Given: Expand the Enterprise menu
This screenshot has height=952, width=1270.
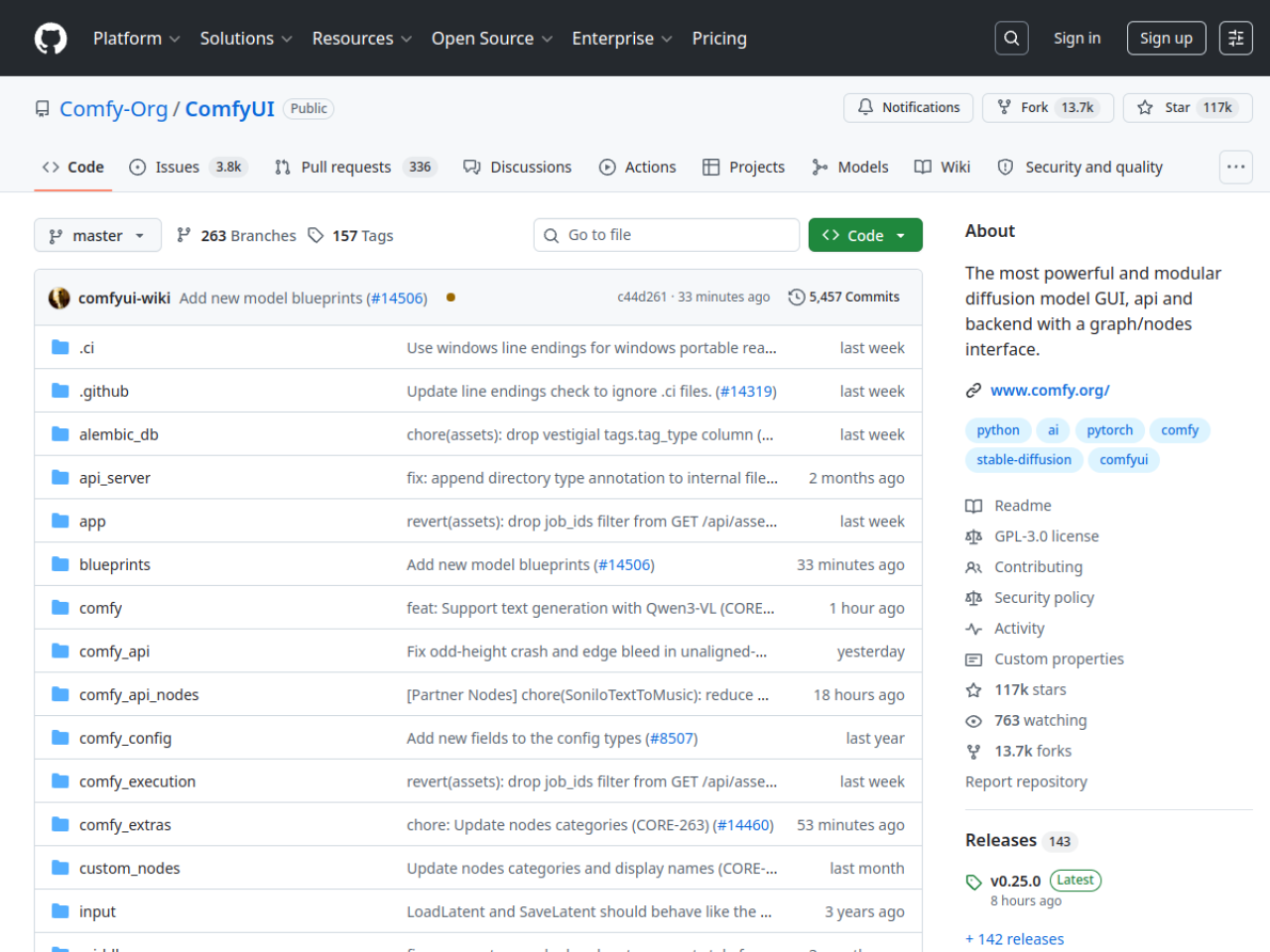Looking at the screenshot, I should [622, 39].
